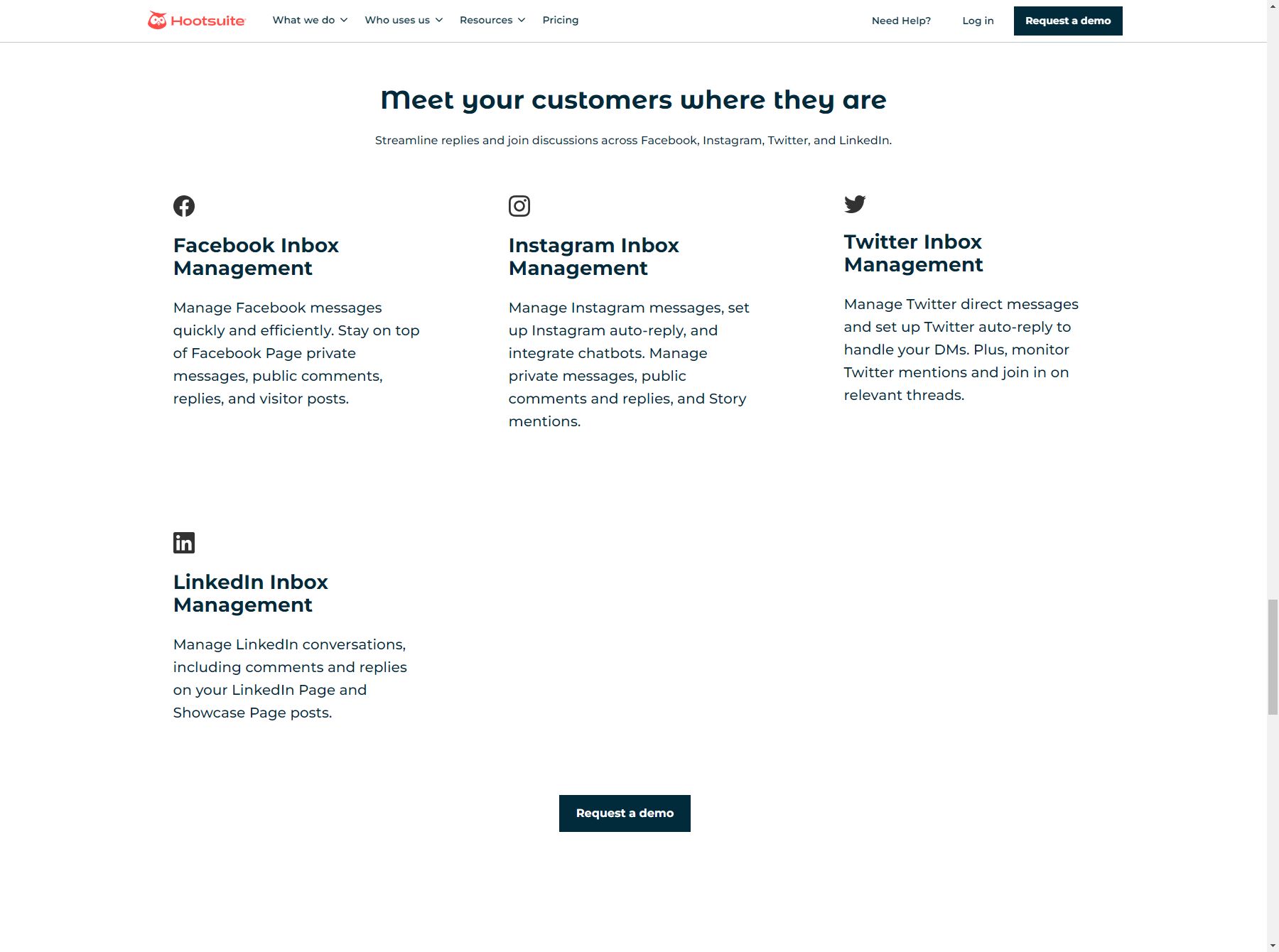Viewport: 1279px width, 952px height.
Task: Click the Request a demo button below the text
Action: [625, 813]
